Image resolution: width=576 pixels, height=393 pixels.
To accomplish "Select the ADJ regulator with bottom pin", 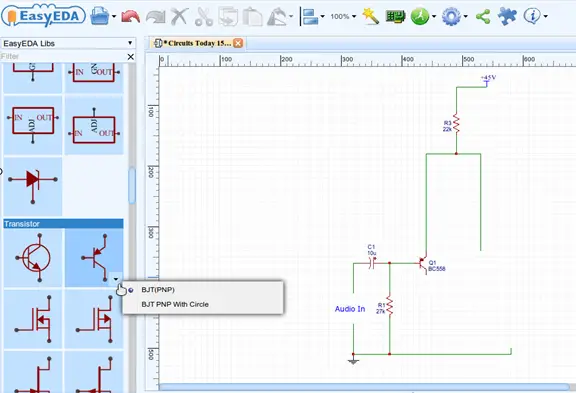I will (33, 125).
